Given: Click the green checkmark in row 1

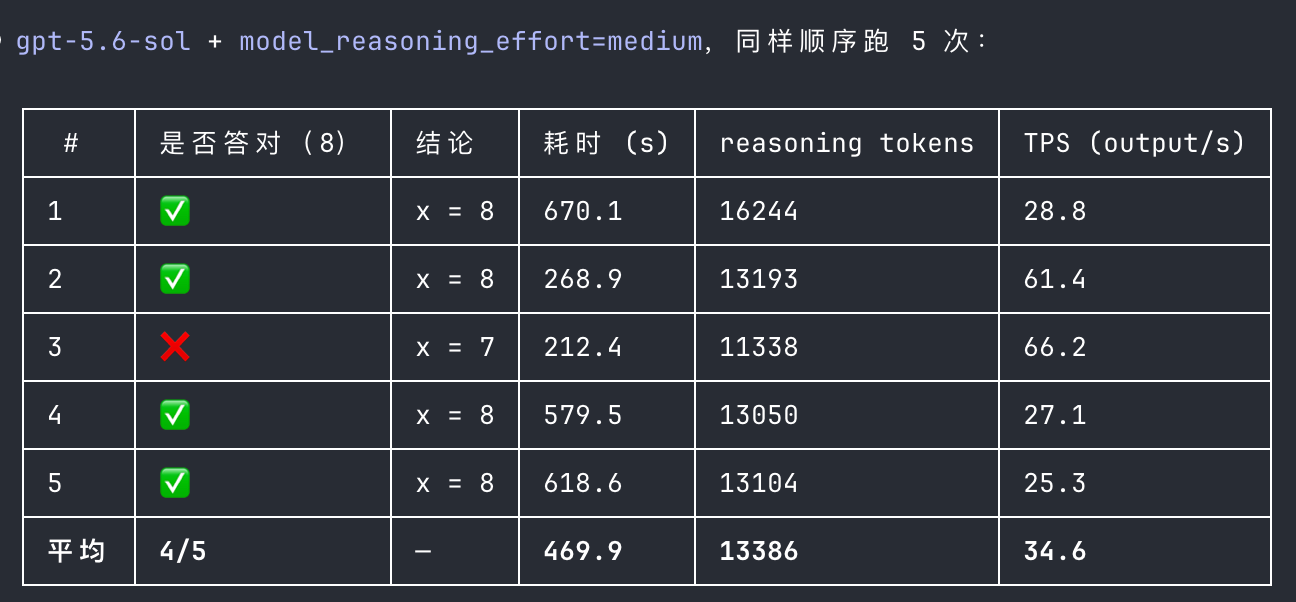Looking at the screenshot, I should coord(175,211).
